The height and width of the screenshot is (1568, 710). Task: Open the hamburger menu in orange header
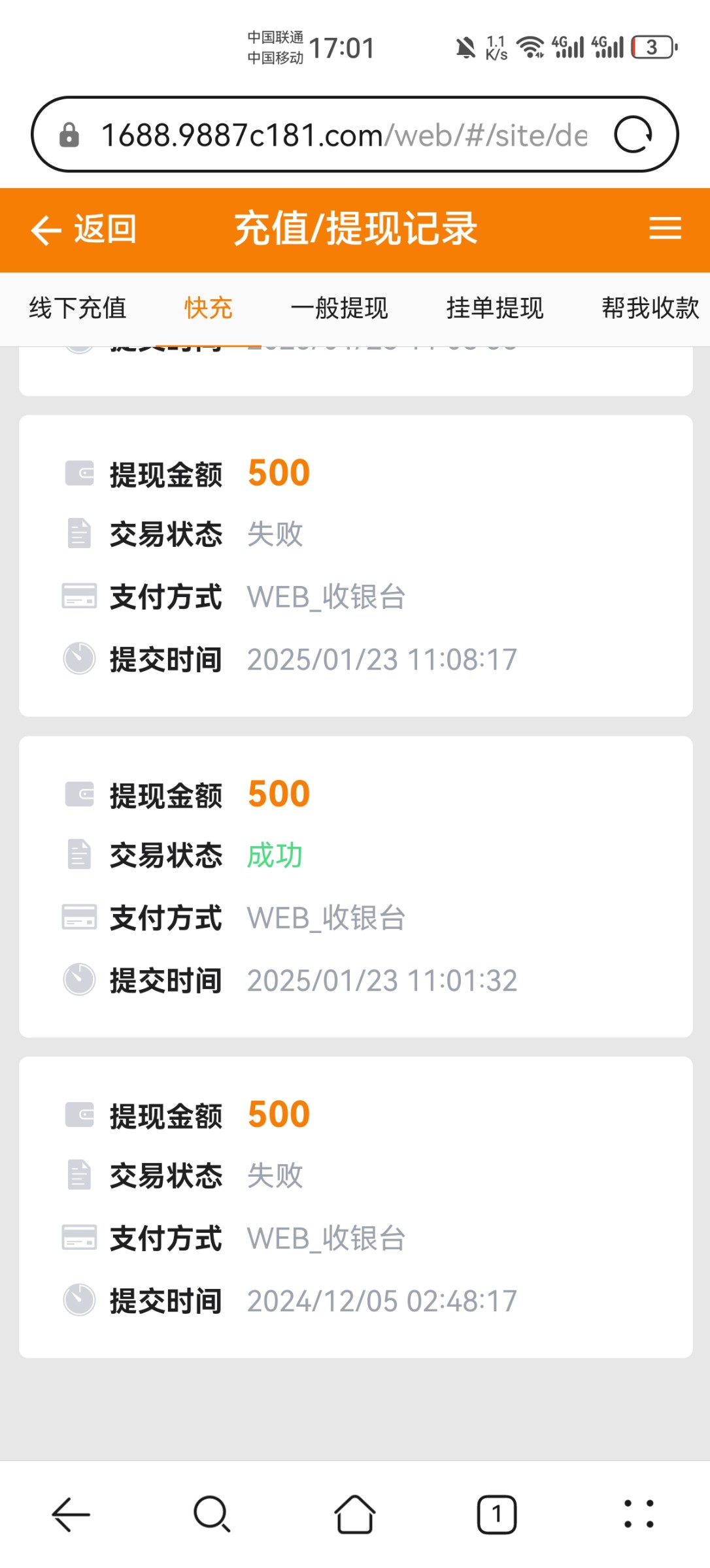(665, 229)
